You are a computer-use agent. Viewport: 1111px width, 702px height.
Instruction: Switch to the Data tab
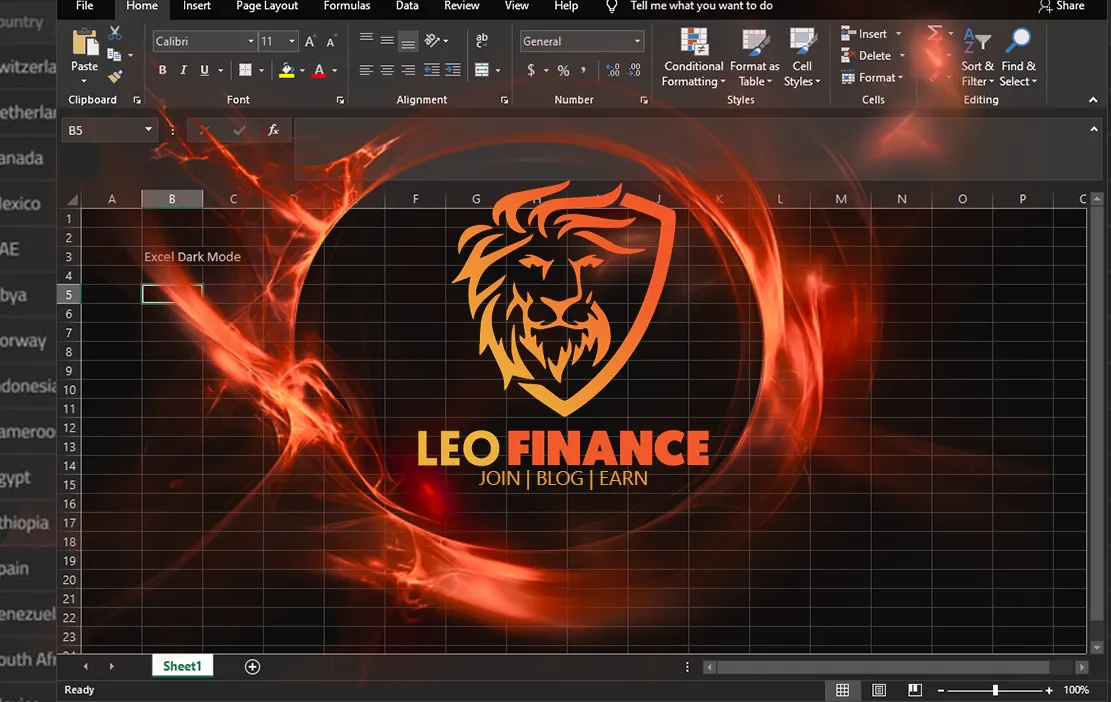[x=407, y=6]
